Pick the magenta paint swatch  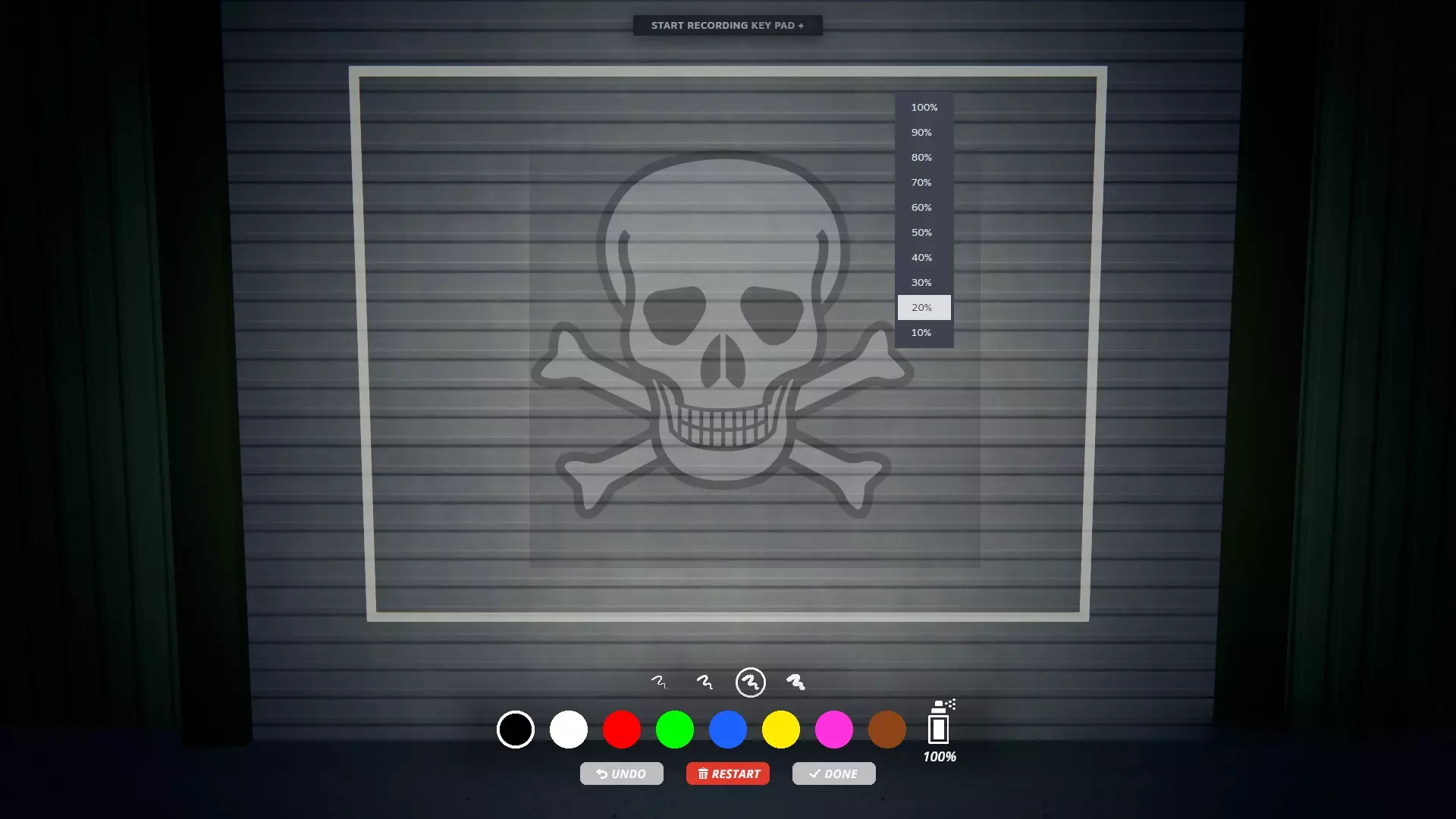pos(834,730)
